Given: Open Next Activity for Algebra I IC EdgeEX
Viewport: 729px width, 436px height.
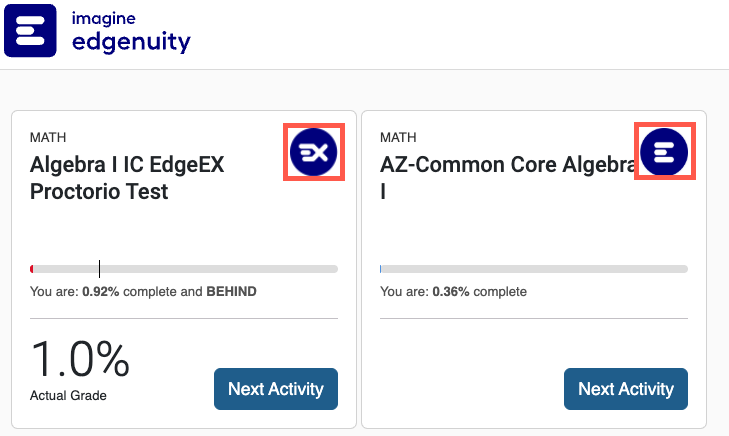Looking at the screenshot, I should pos(276,389).
